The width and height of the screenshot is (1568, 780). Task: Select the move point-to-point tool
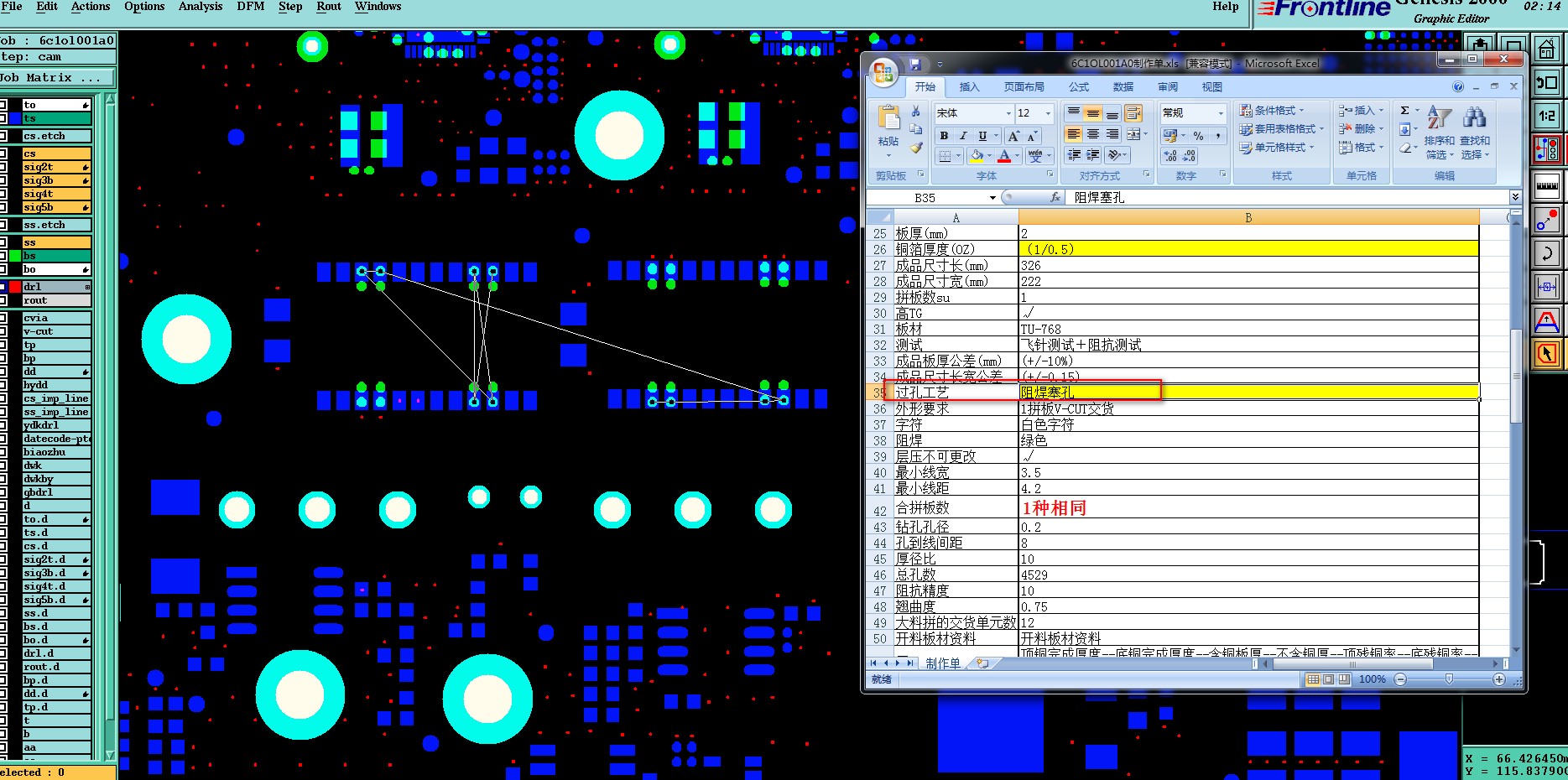[x=1546, y=219]
